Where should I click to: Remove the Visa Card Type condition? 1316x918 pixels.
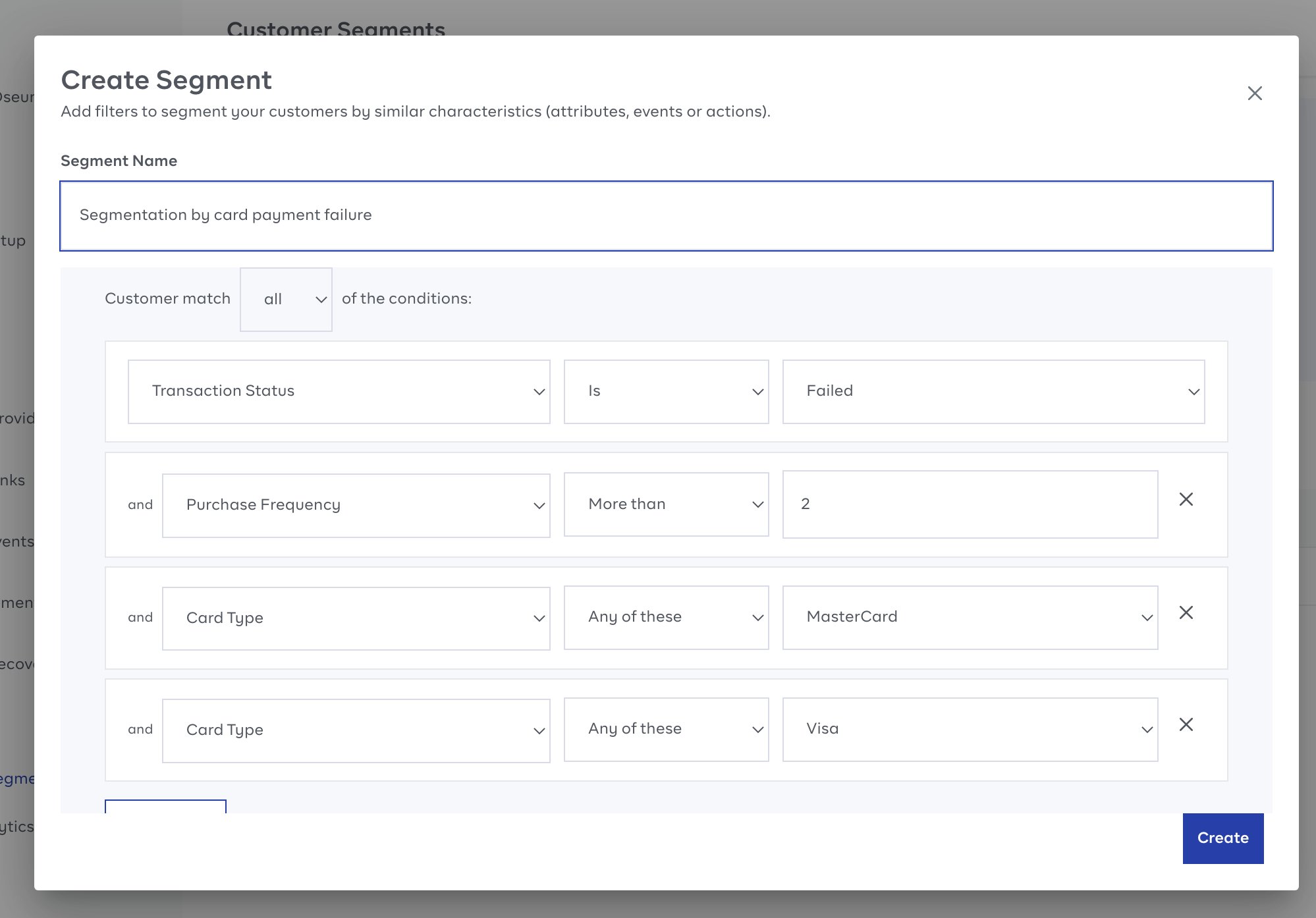point(1186,724)
